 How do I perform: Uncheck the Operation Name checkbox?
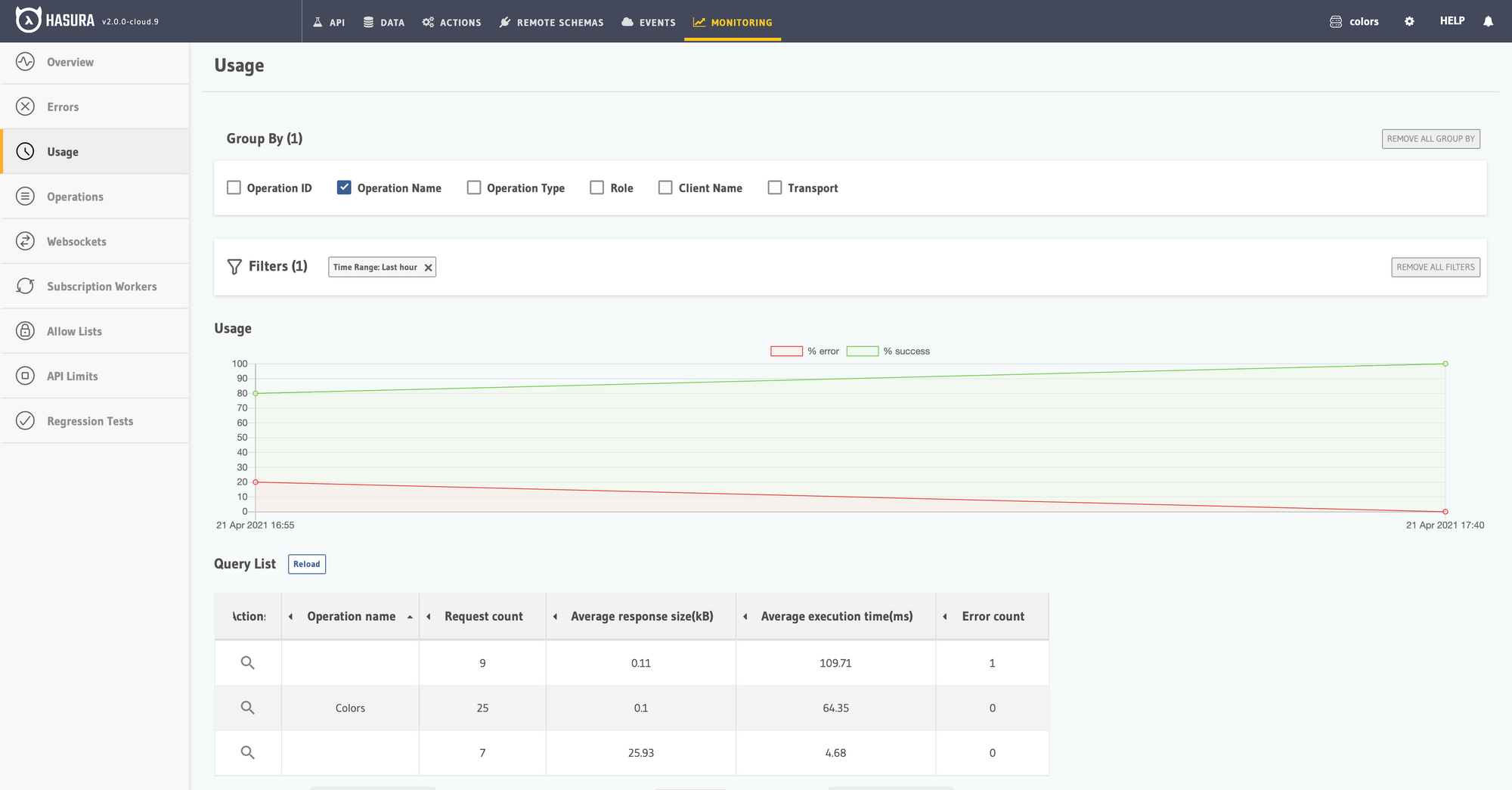click(344, 187)
